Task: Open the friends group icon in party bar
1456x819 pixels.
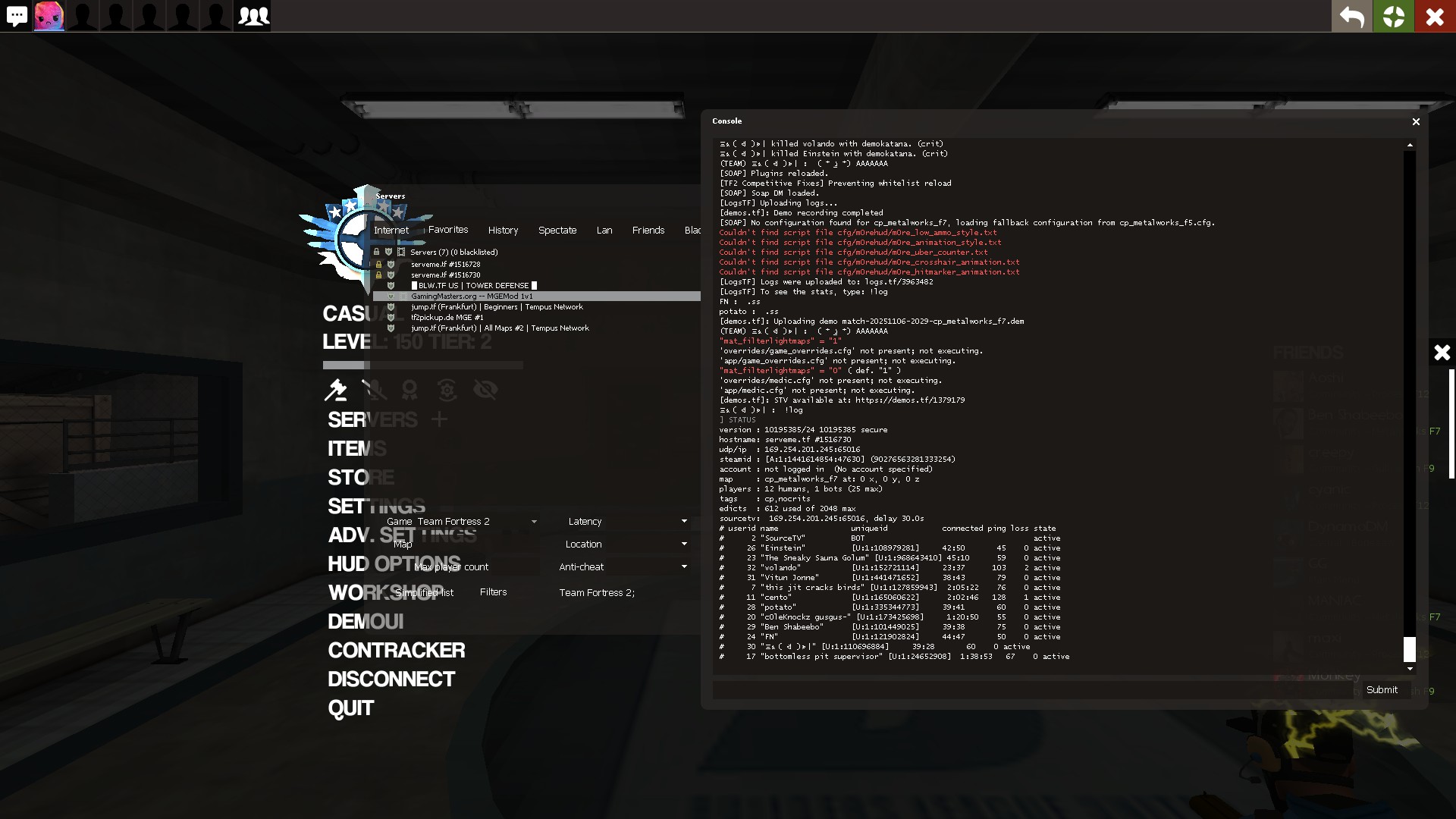Action: point(253,16)
